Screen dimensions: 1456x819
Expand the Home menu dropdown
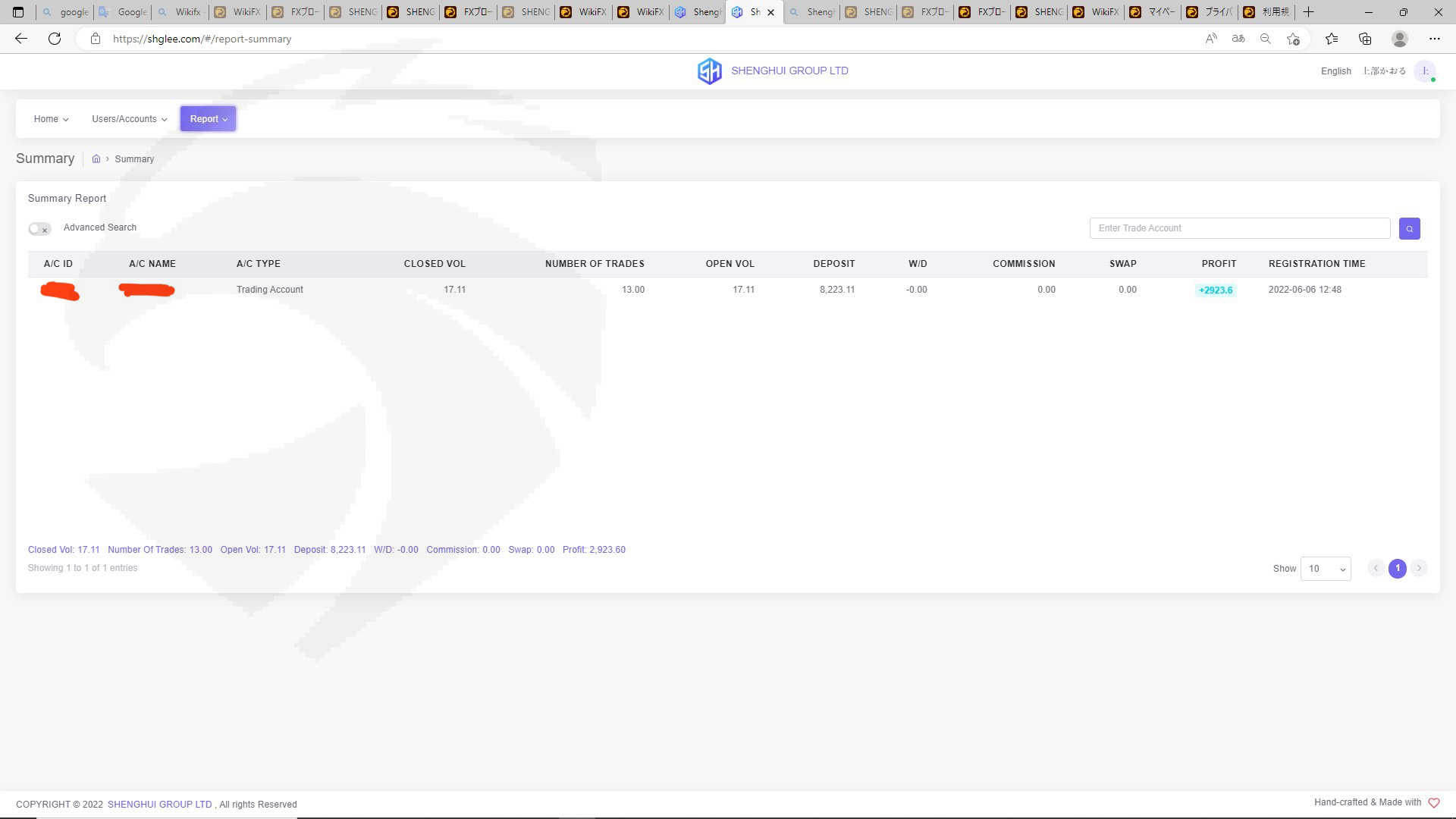[51, 119]
